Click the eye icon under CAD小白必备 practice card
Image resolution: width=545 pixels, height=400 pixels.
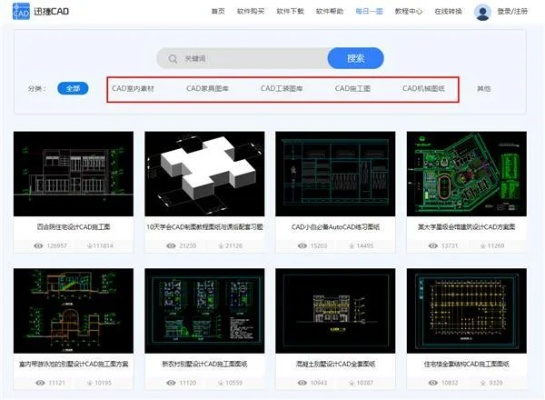click(302, 246)
